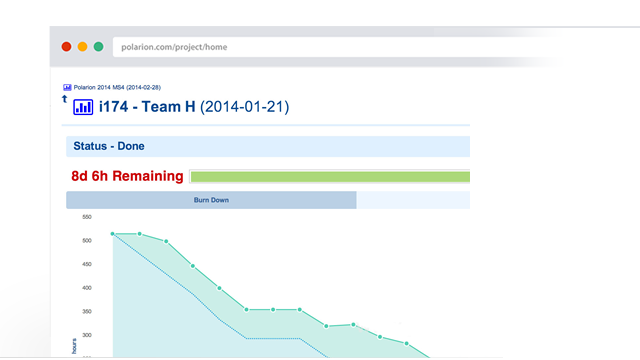Click the hours axis label
This screenshot has width=640, height=360.
pos(74,346)
